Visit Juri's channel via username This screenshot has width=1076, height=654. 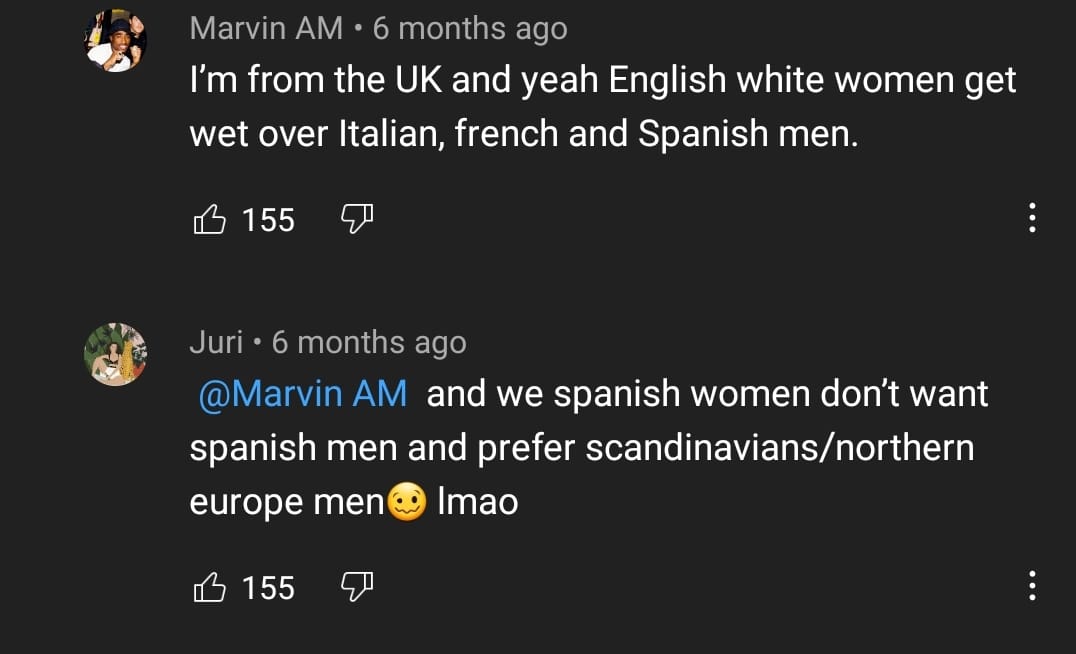[x=216, y=342]
